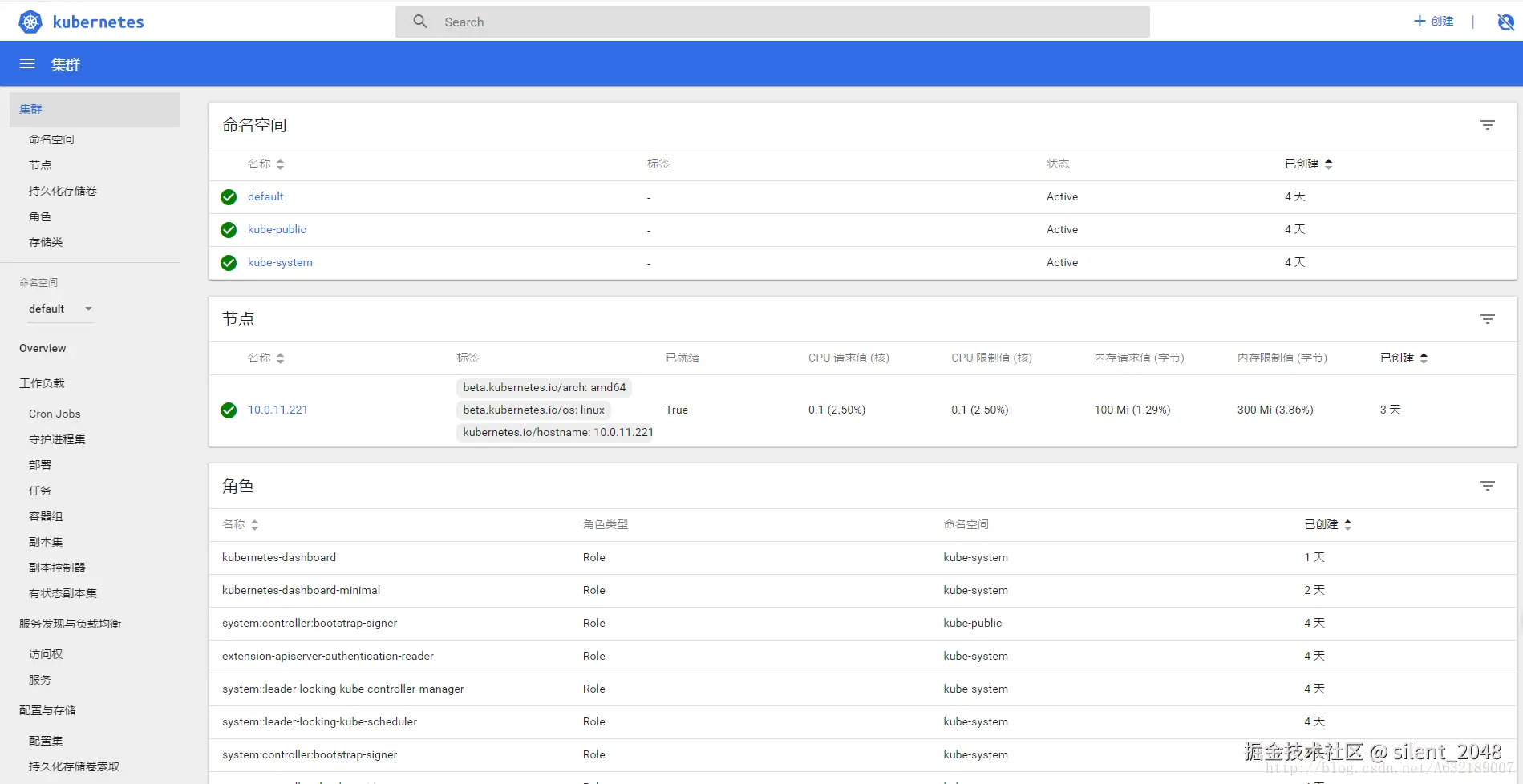Click 100 Mi (1.29%) memory request value
The image size is (1523, 784).
[1132, 410]
